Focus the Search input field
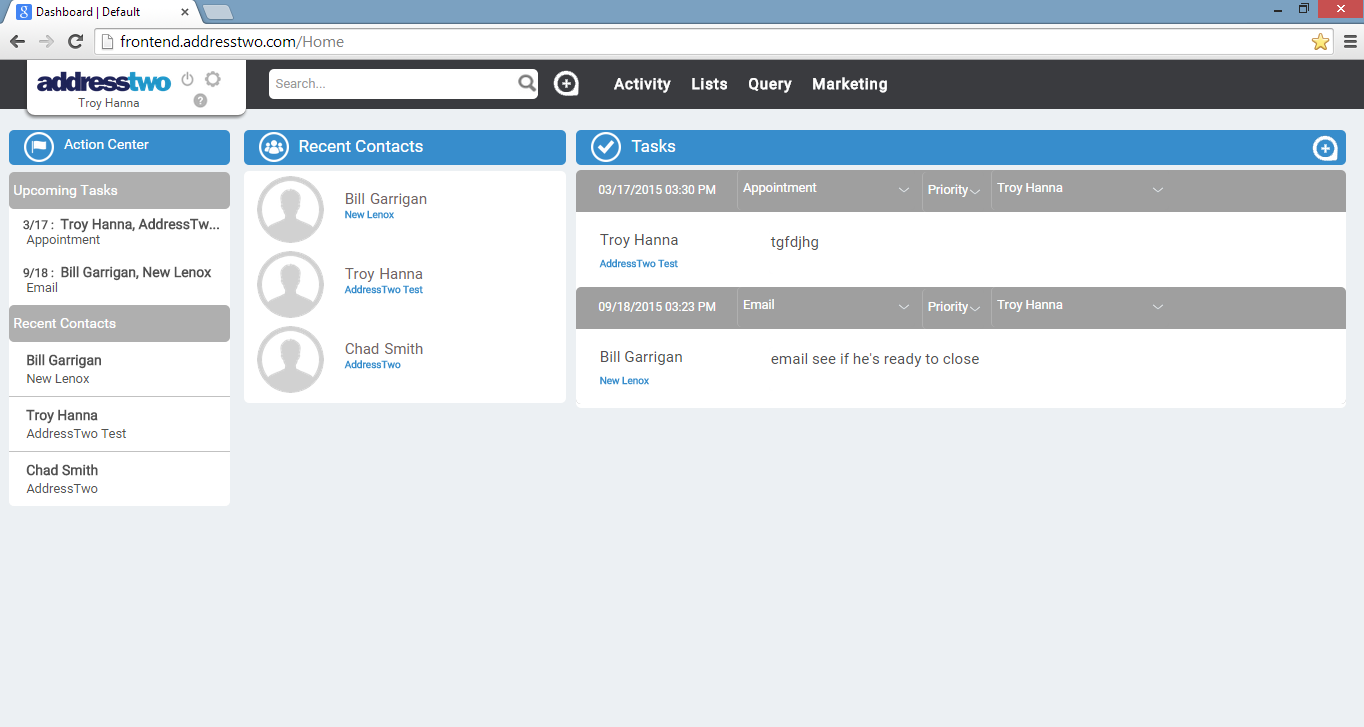The height and width of the screenshot is (727, 1364). (393, 84)
